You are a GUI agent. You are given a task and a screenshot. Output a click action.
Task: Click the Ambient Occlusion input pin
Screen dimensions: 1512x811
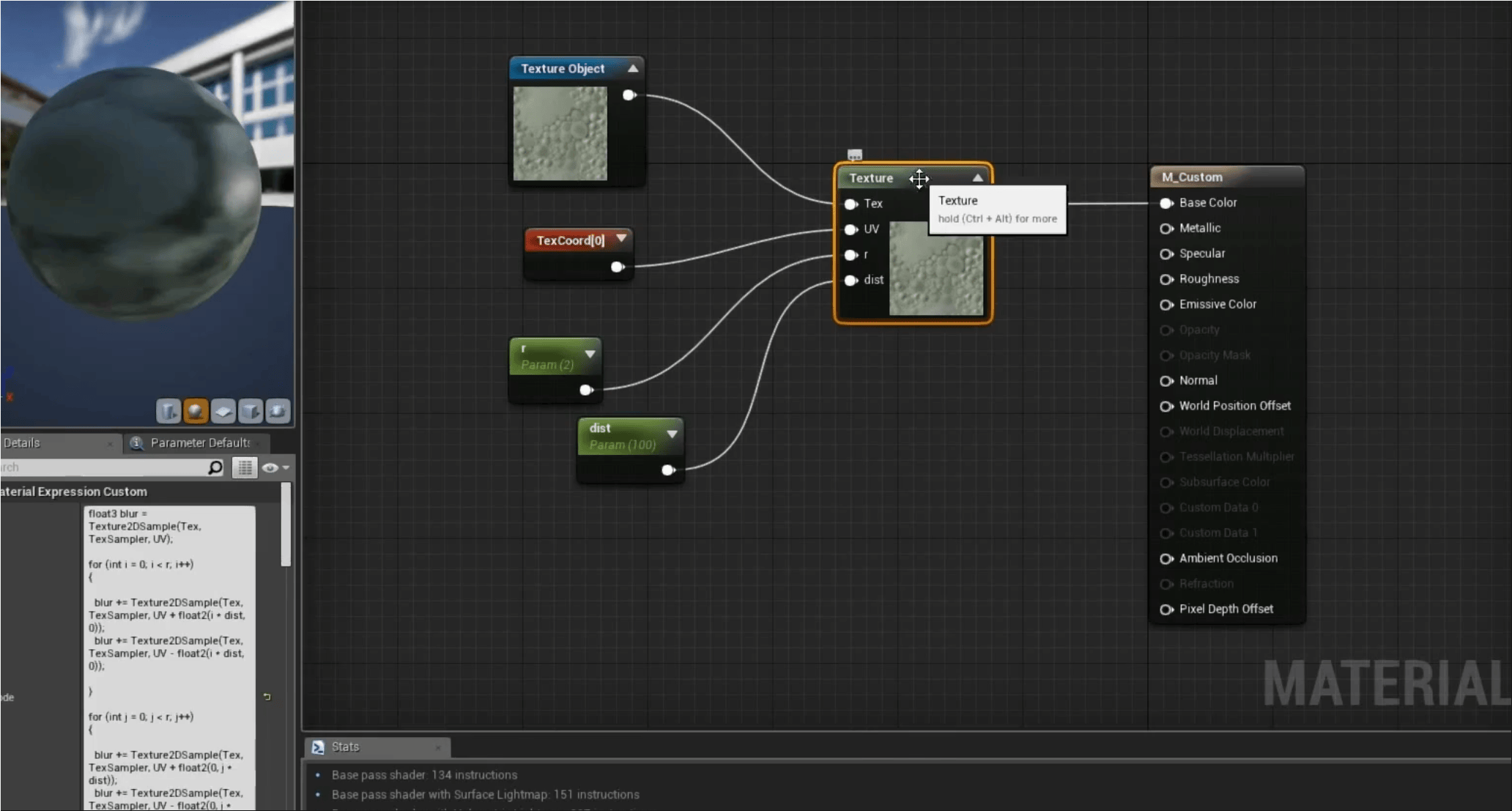click(1166, 558)
